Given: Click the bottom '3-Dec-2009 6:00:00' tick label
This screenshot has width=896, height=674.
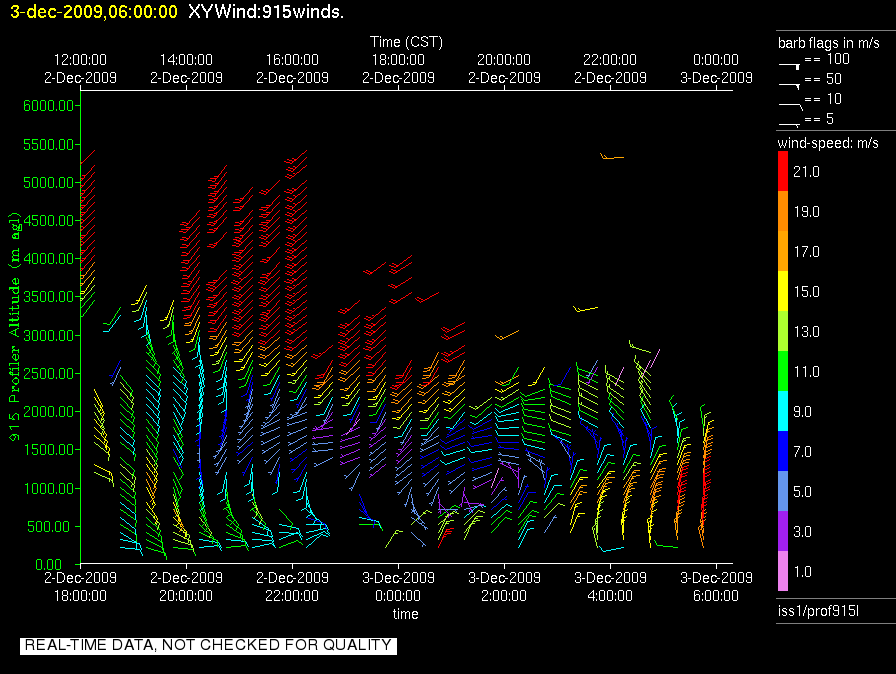Looking at the screenshot, I should coord(716,587).
